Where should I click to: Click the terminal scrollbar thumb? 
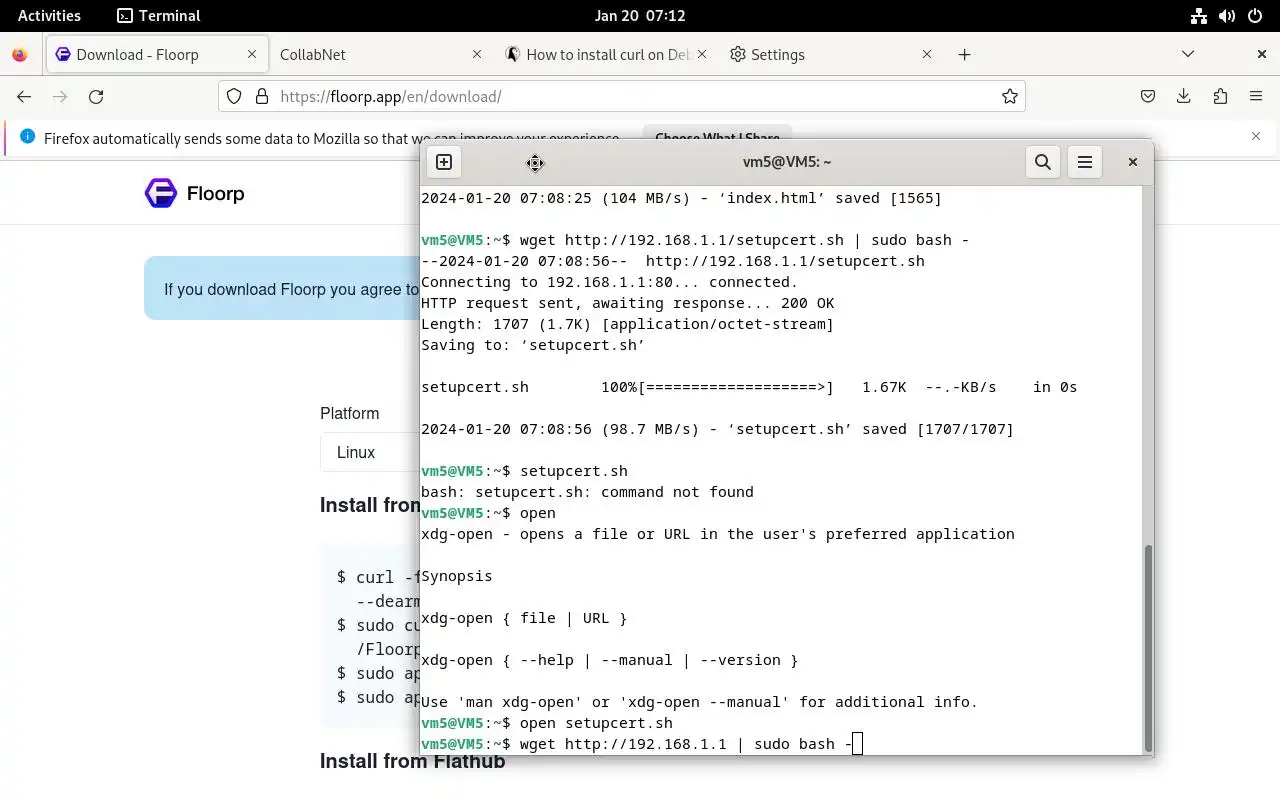point(1148,648)
